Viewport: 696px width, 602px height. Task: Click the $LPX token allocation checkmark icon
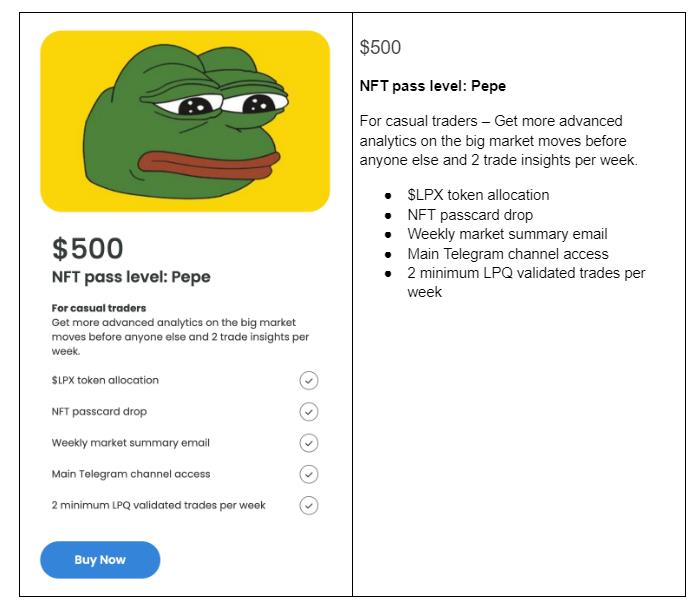[308, 380]
